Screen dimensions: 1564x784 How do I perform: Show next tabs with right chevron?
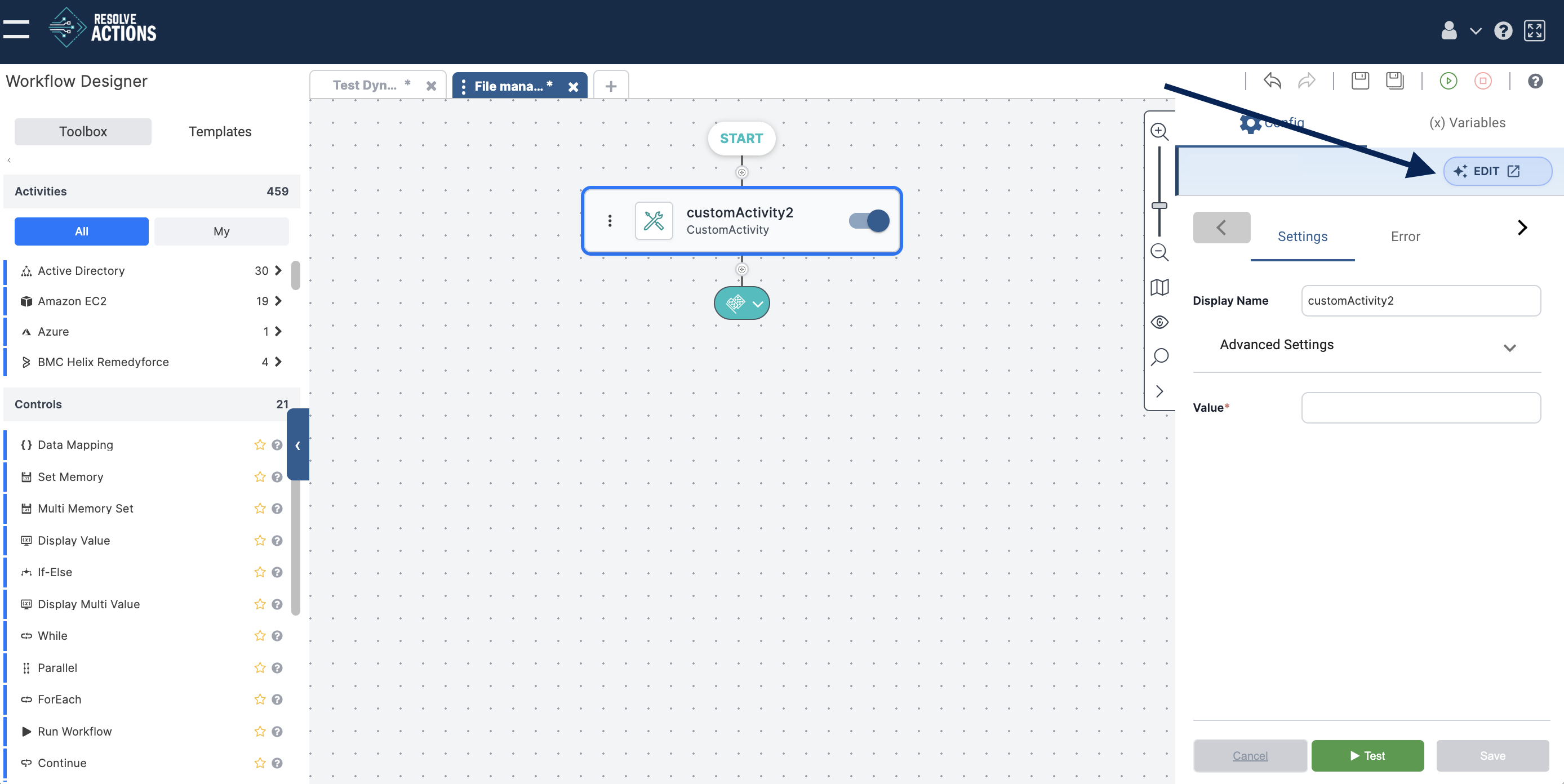(1522, 228)
